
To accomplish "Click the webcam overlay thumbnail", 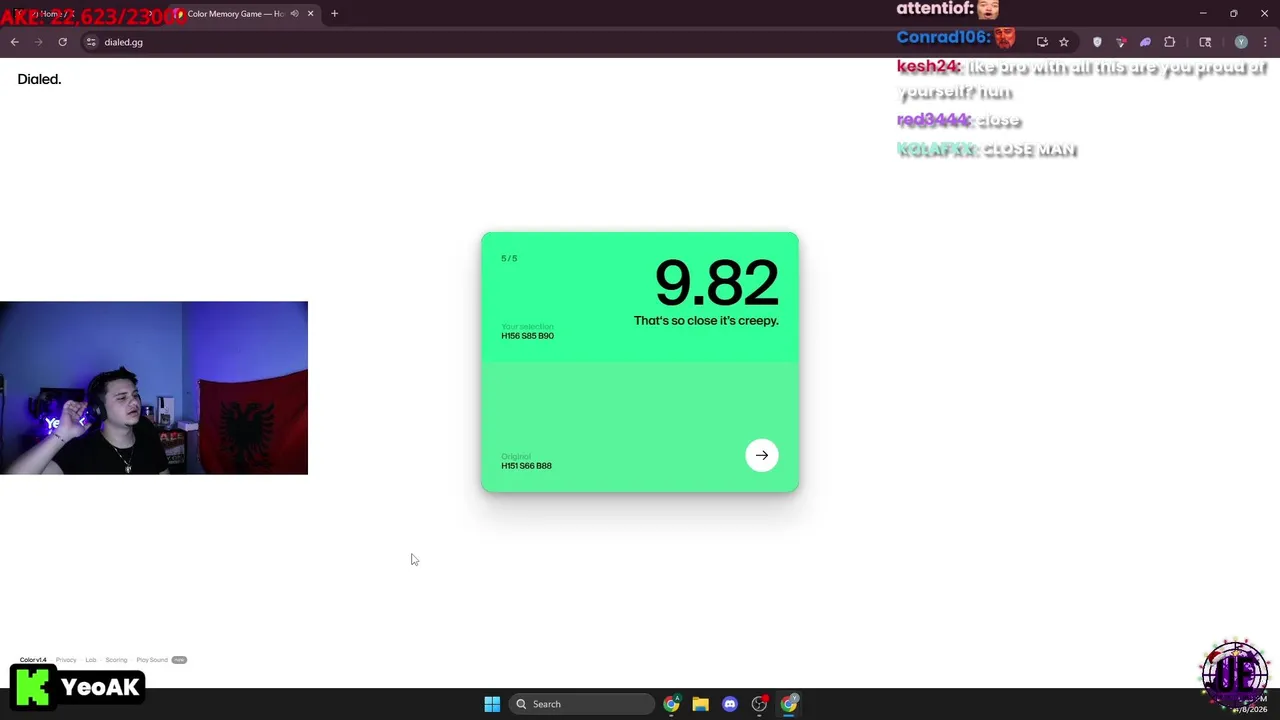I will 154,388.
